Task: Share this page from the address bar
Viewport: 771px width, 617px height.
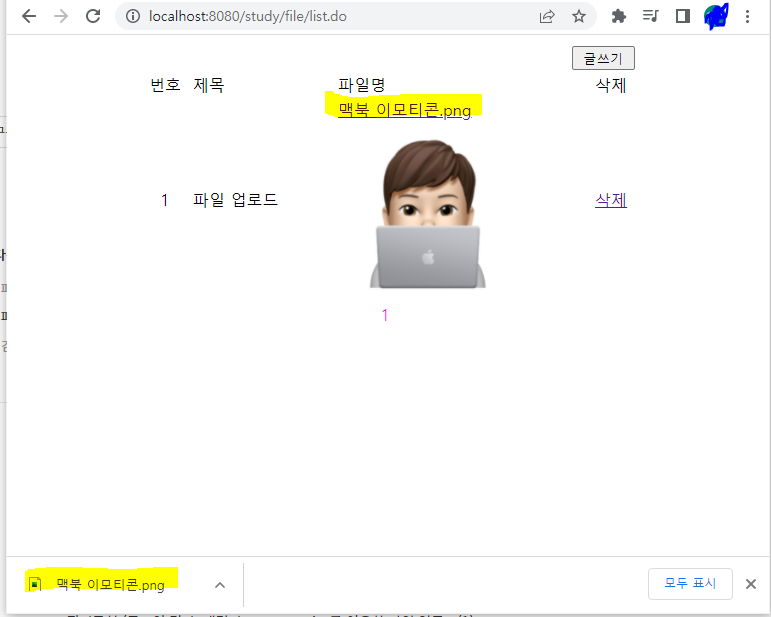Action: coord(547,16)
